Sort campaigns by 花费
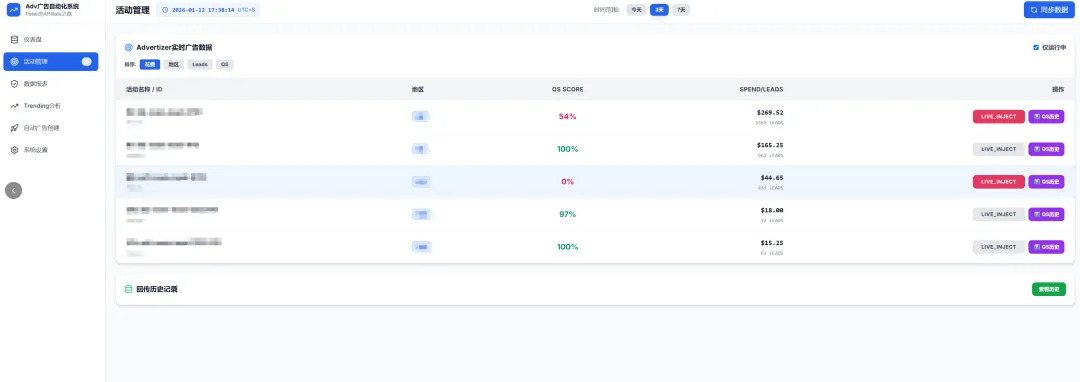1080x382 pixels. coord(150,64)
